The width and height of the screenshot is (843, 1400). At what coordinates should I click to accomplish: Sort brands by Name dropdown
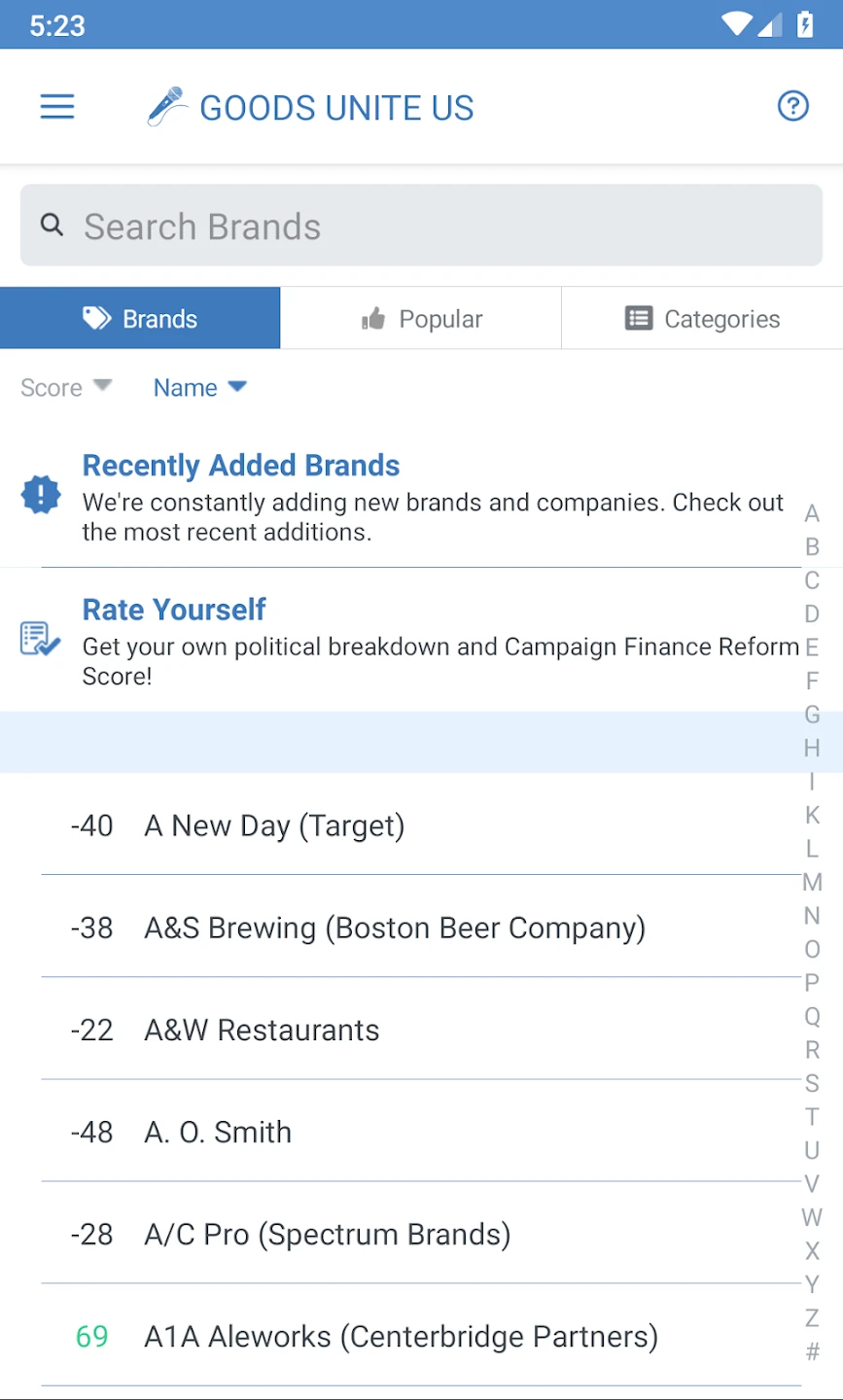point(199,387)
